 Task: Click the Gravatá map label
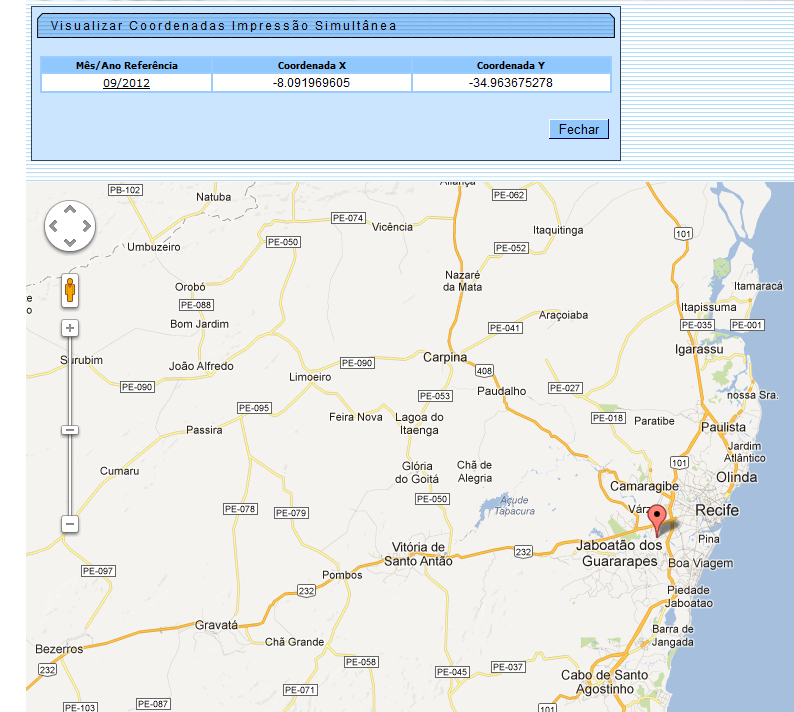(x=216, y=625)
